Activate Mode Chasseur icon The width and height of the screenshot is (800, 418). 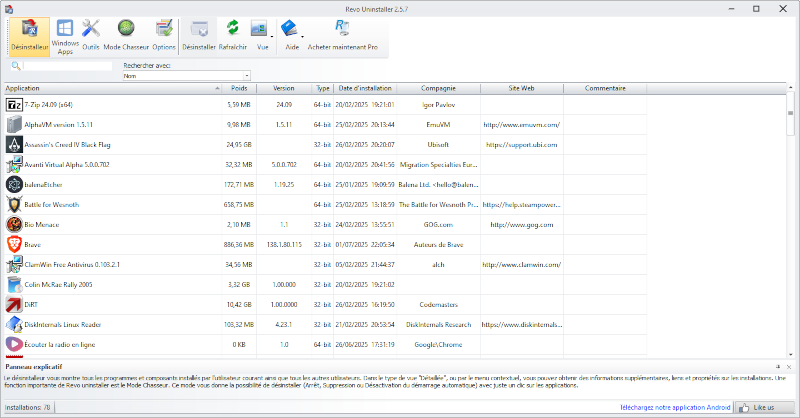point(126,36)
